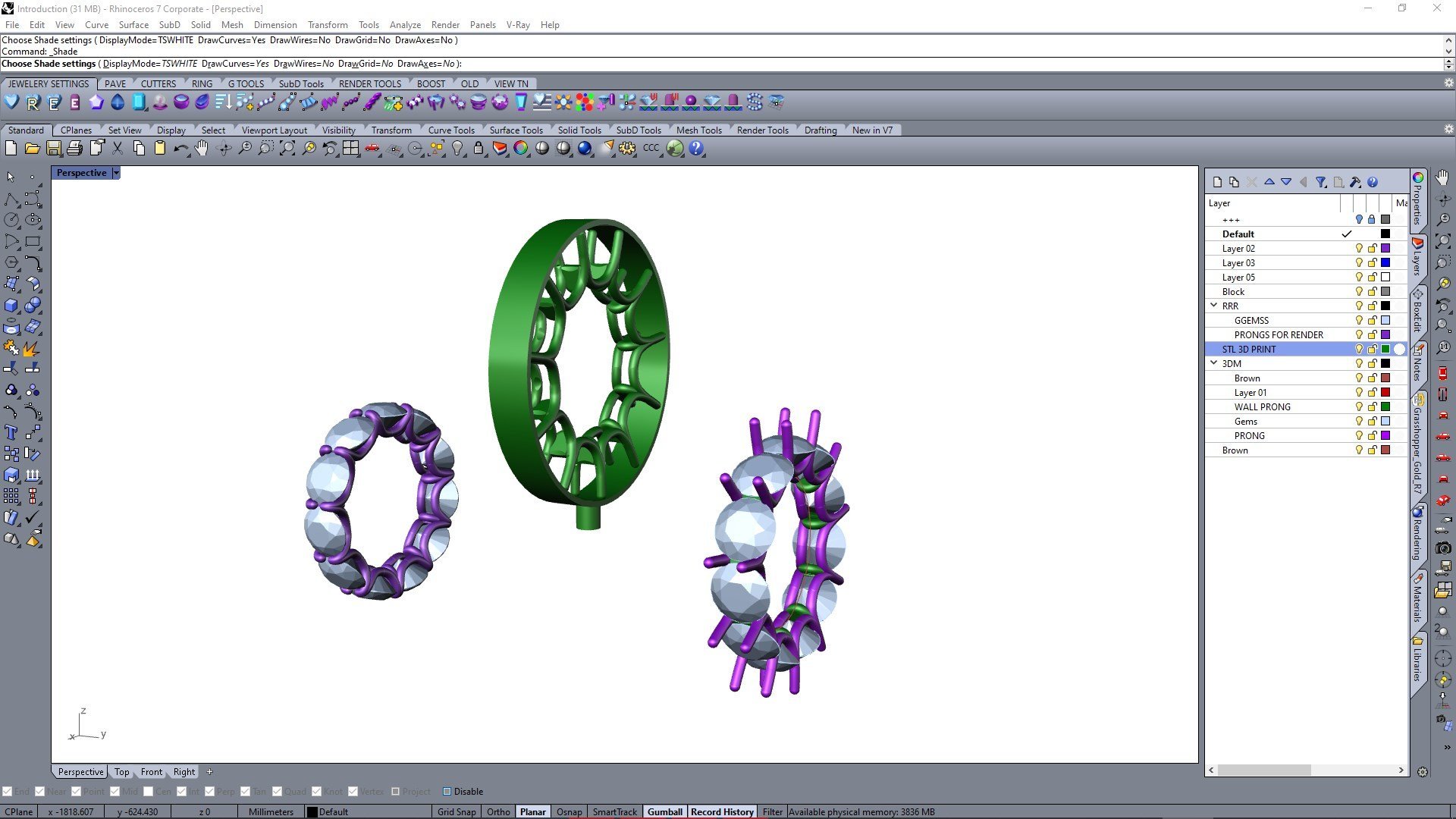Toggle lock of PRONG layer
This screenshot has width=1456, height=819.
click(x=1372, y=436)
